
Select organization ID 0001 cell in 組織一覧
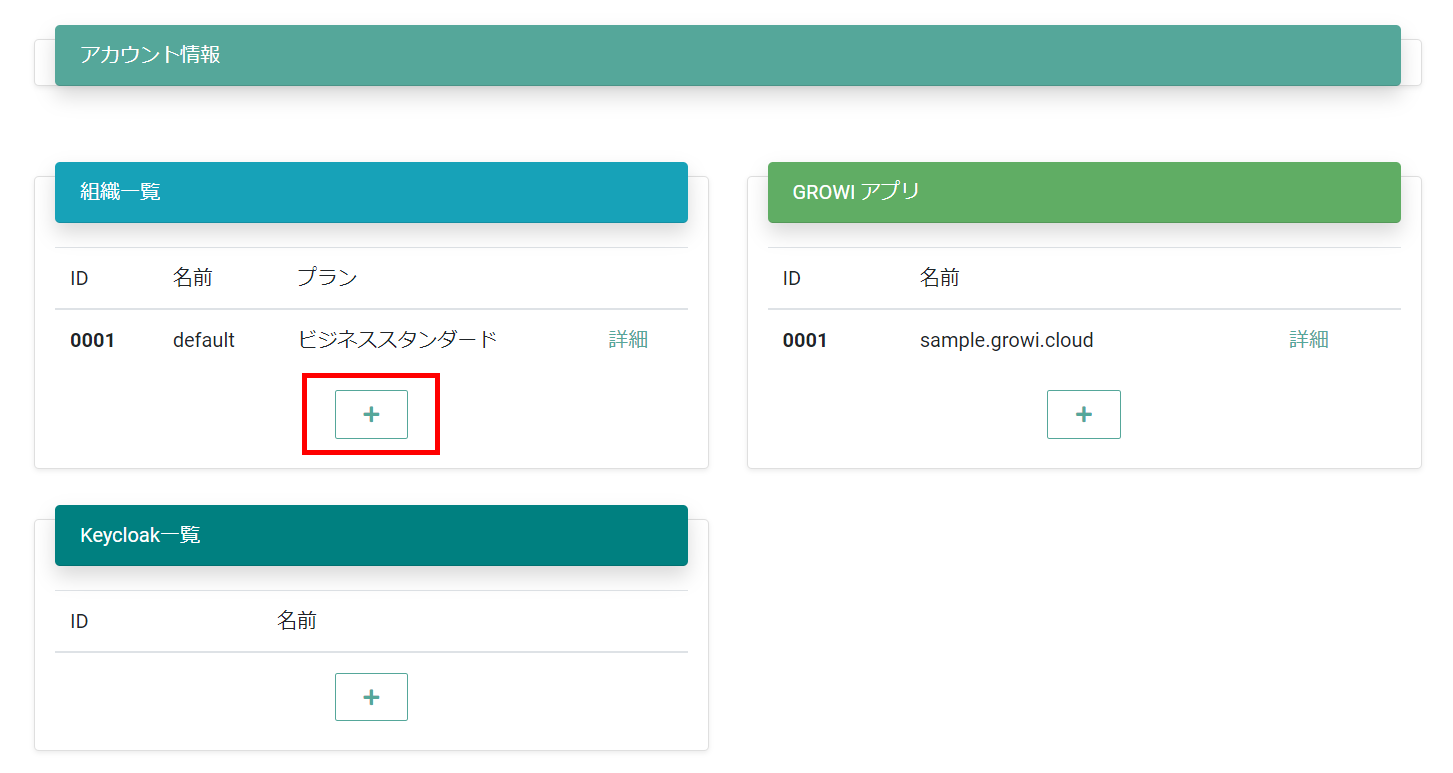tap(92, 340)
